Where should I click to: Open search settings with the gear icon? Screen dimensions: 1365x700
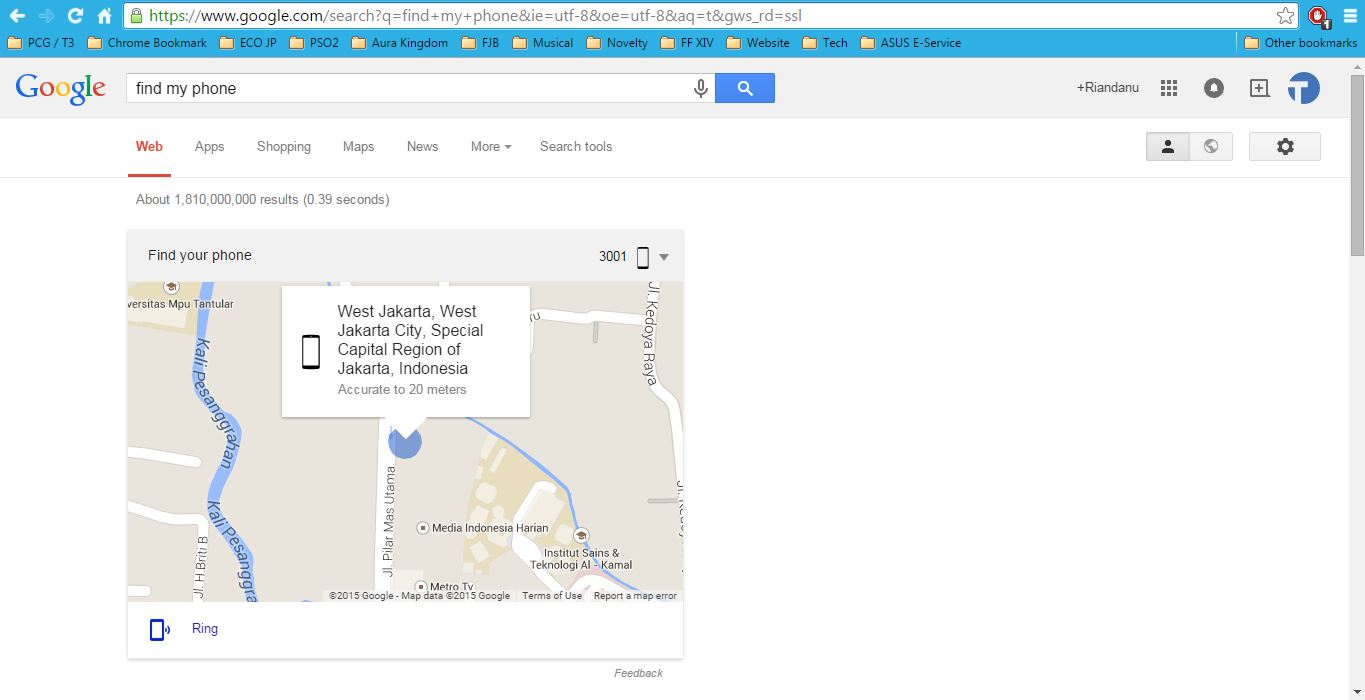pyautogui.click(x=1284, y=146)
